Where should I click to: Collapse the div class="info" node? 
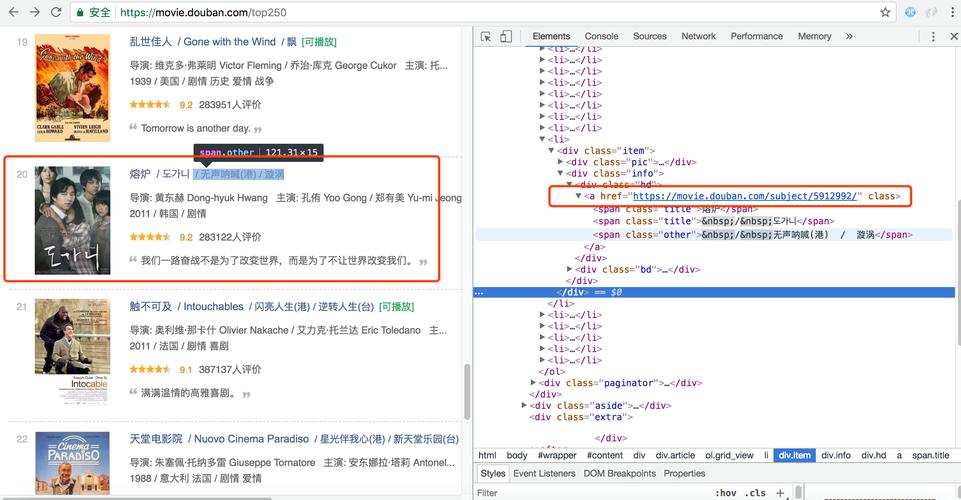pos(560,173)
